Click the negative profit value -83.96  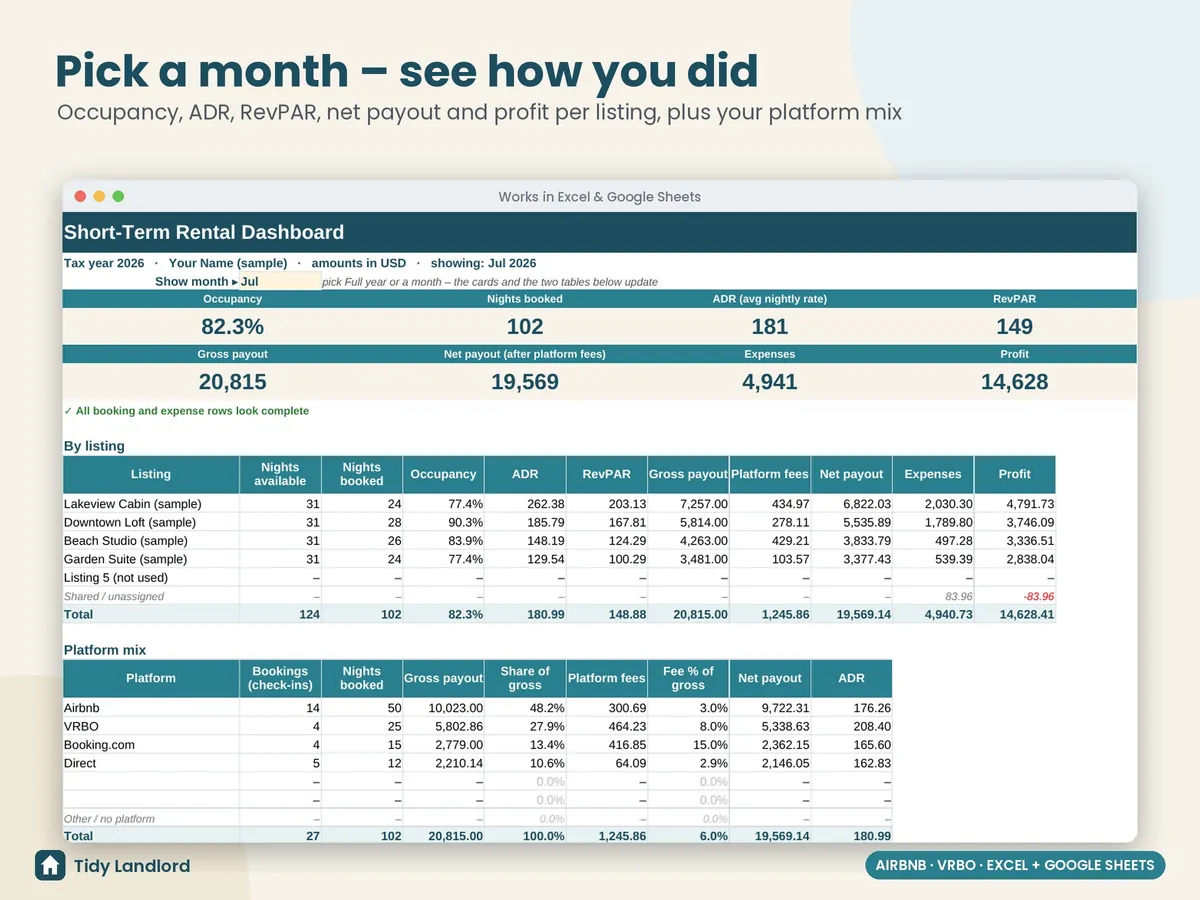[1037, 596]
